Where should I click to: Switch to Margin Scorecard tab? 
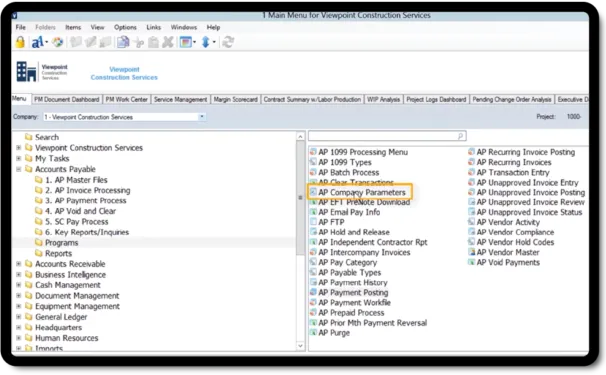235,99
